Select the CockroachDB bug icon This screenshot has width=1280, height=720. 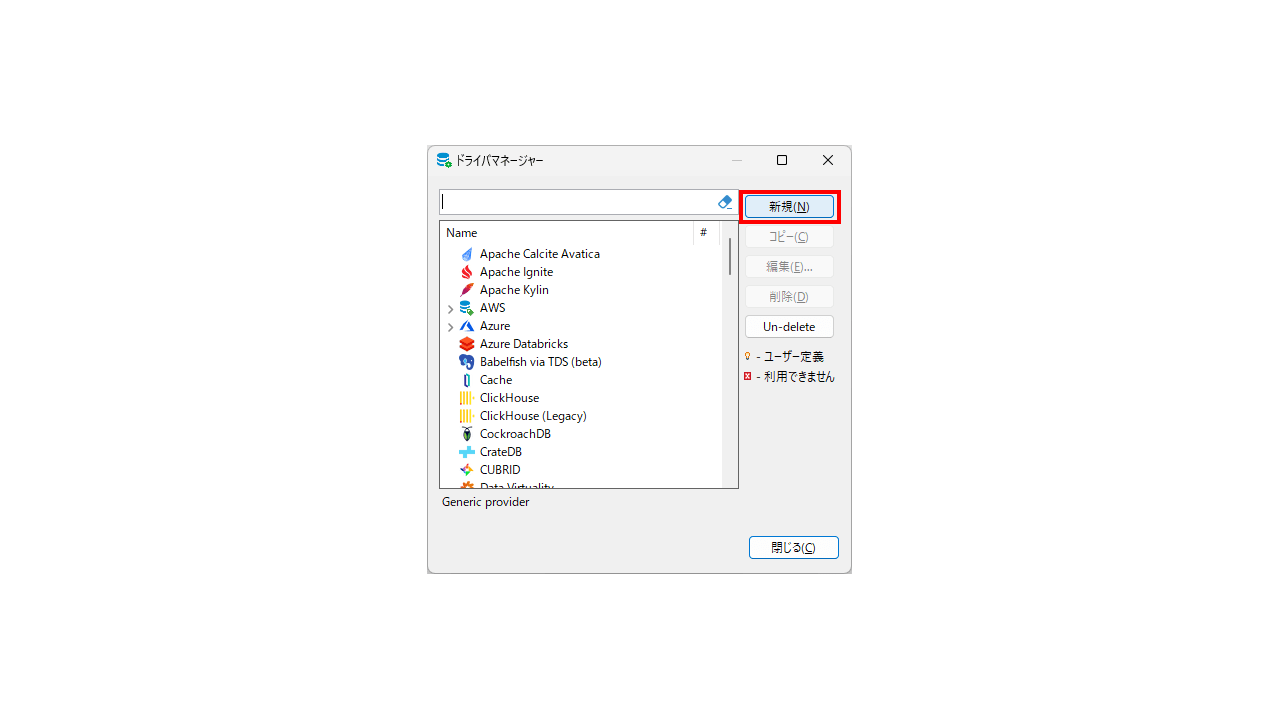(x=467, y=434)
